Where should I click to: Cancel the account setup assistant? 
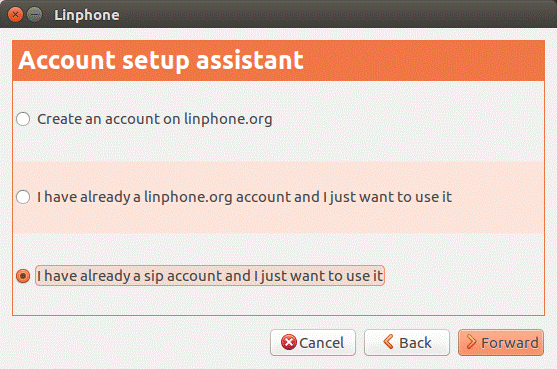313,342
